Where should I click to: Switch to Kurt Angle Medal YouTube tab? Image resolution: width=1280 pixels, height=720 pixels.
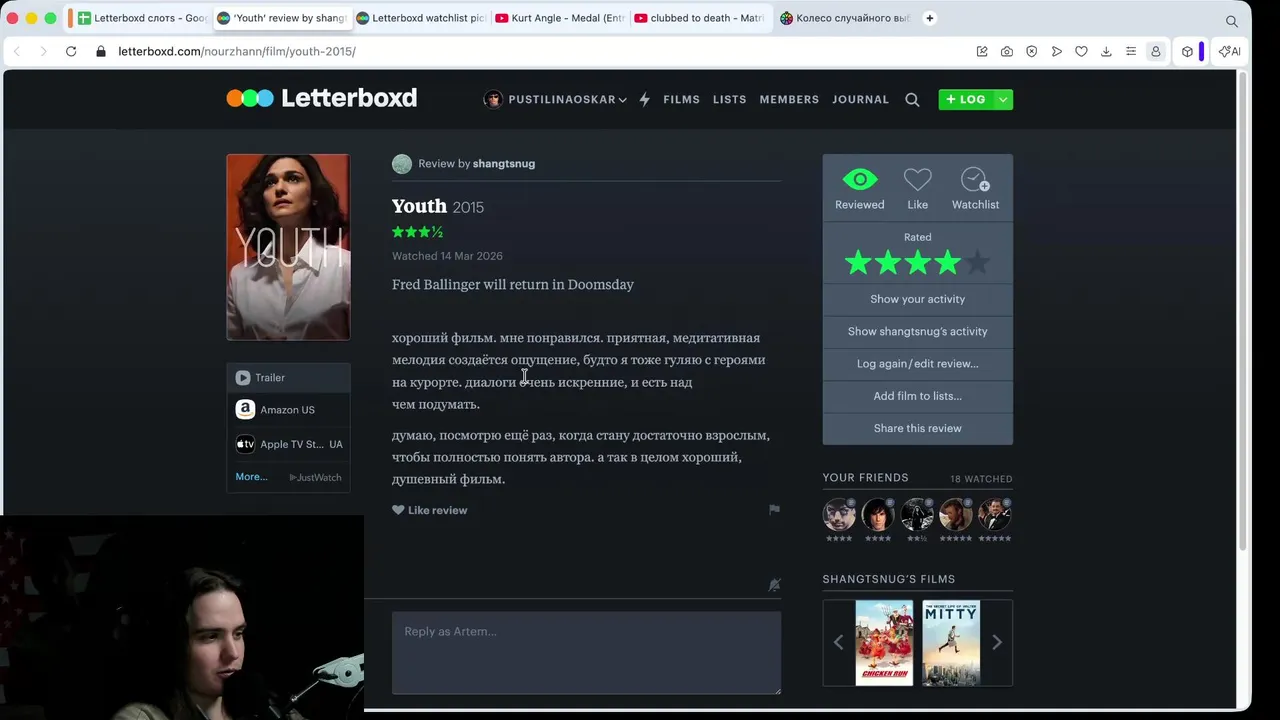point(560,18)
